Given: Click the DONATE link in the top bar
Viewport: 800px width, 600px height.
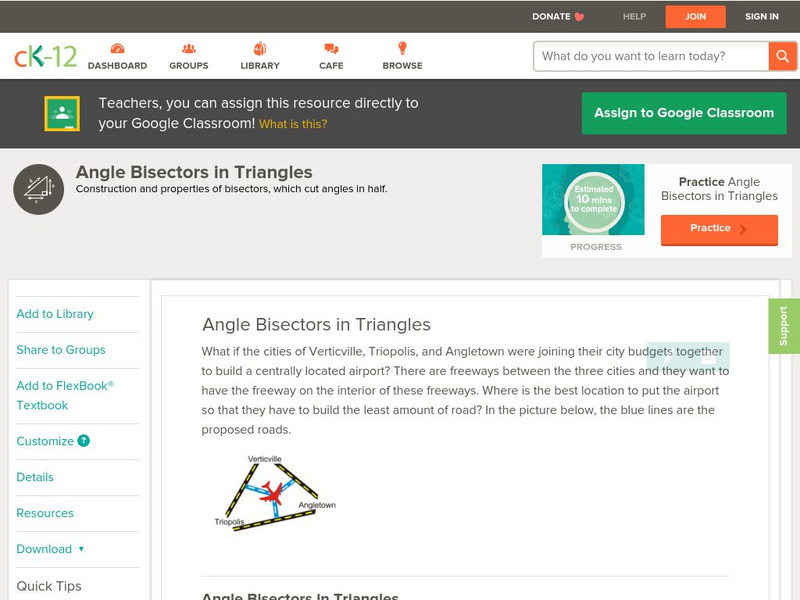Looking at the screenshot, I should click(x=552, y=17).
